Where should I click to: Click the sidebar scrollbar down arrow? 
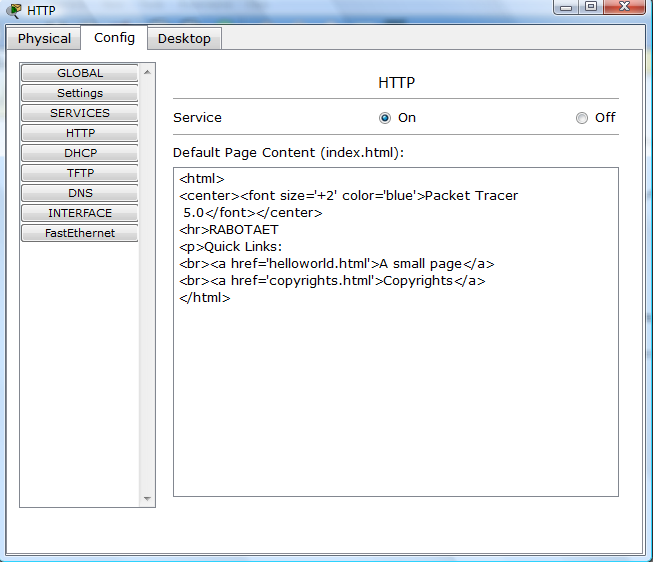pyautogui.click(x=147, y=498)
